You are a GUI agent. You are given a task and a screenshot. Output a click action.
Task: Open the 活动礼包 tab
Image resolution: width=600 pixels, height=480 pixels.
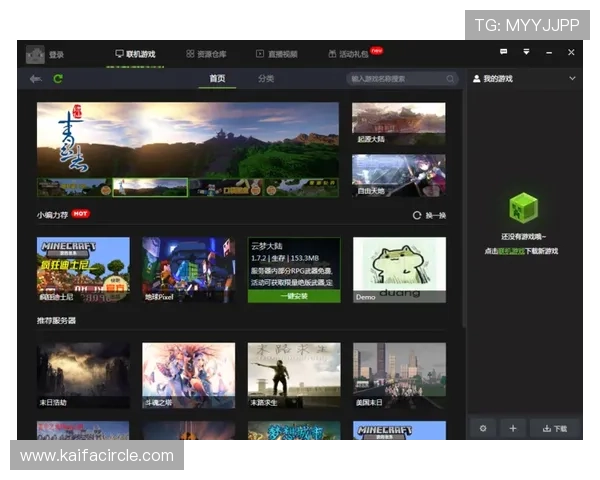tap(349, 53)
